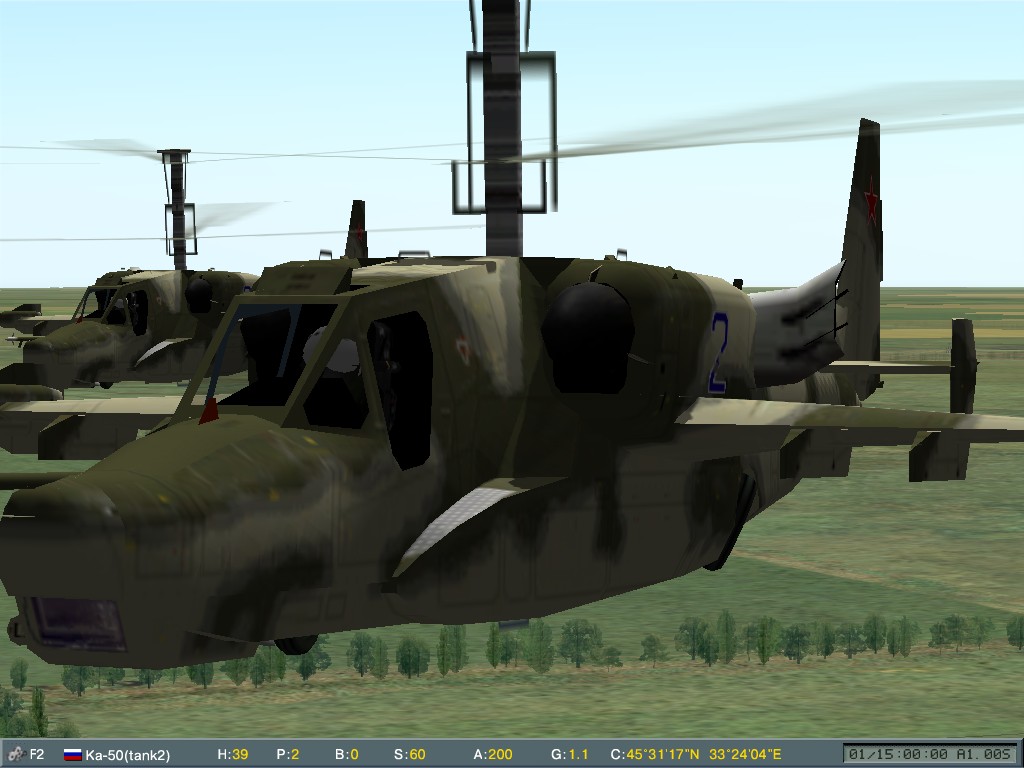Click the red star on the tail fin
1024x768 pixels.
click(871, 200)
